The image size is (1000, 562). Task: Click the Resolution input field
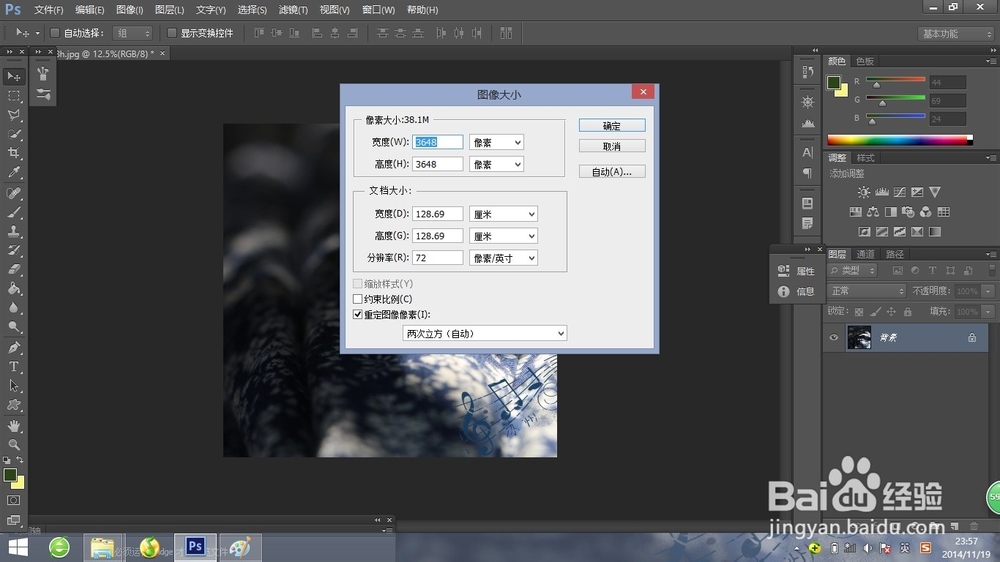pos(438,258)
